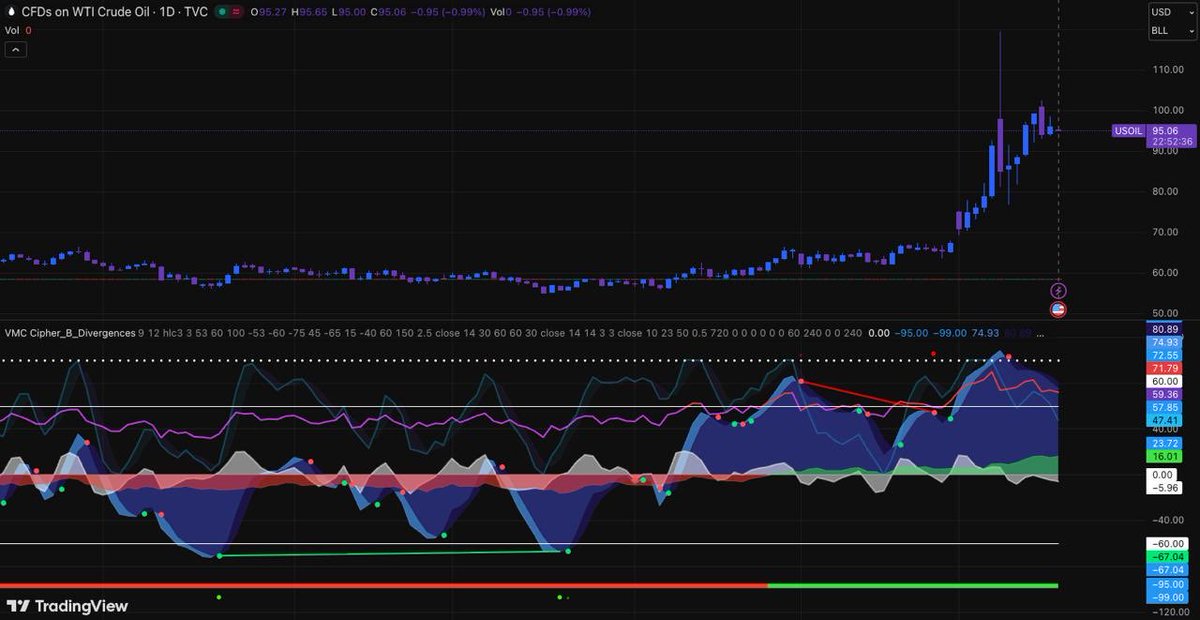The image size is (1200, 620).
Task: Select VMC Cipher_B_Divergences indicator title
Action: click(x=70, y=333)
